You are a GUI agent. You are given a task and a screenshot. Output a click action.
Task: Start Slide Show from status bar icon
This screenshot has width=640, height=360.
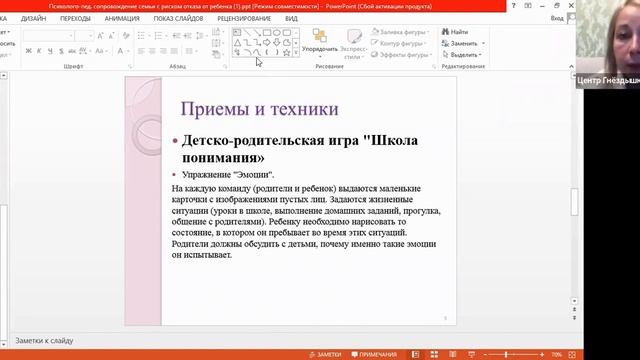[471, 354]
